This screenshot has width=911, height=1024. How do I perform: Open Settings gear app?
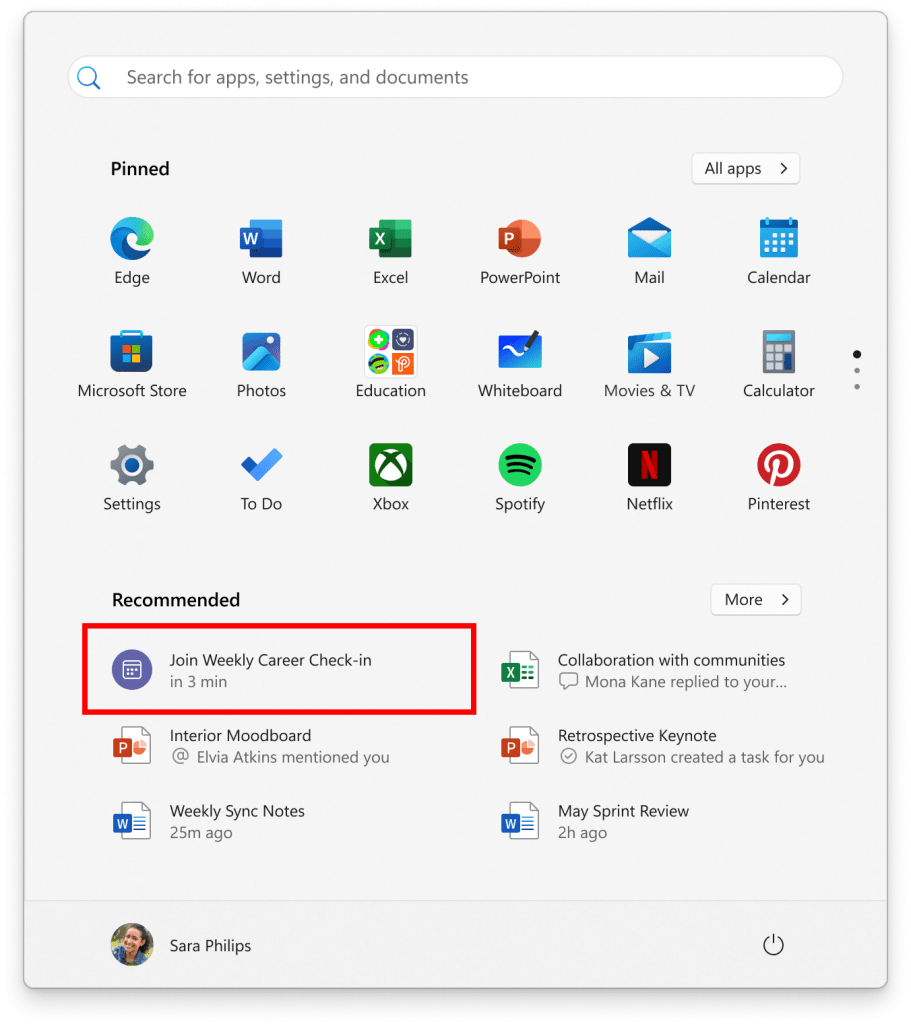click(132, 477)
